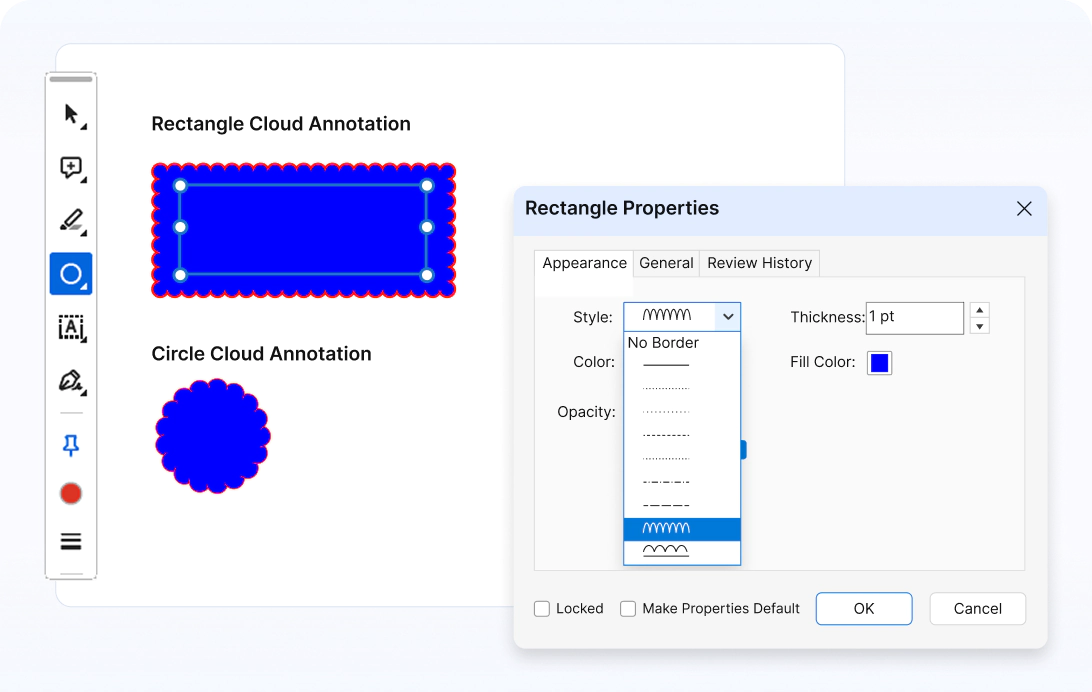
Task: Open the red color circle in toolbar
Action: pyautogui.click(x=71, y=494)
